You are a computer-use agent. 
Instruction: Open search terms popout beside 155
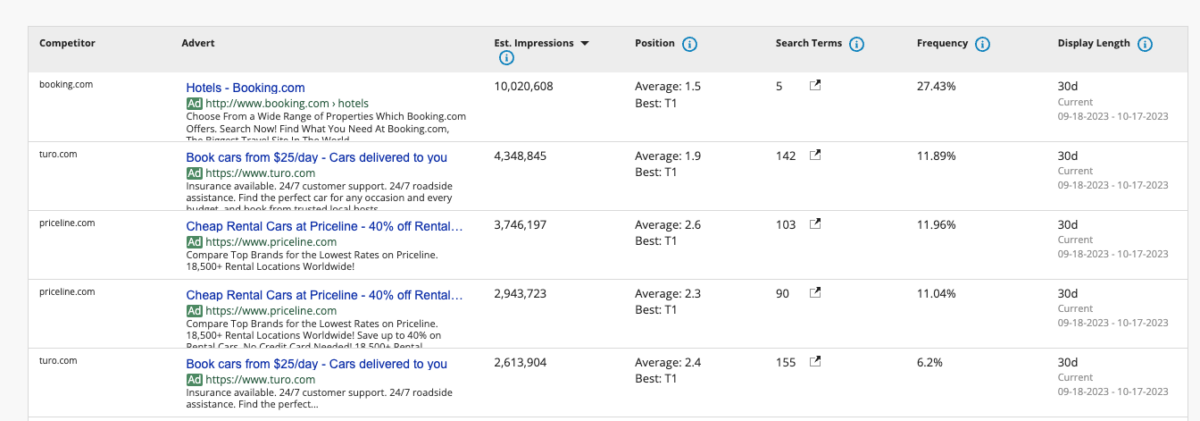tap(815, 362)
